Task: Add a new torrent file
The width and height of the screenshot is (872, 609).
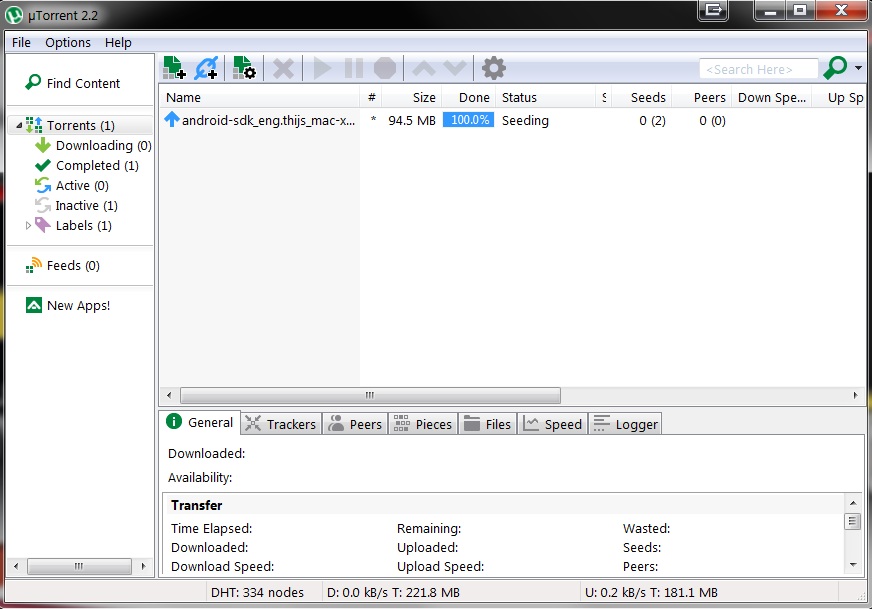Action: [x=174, y=68]
